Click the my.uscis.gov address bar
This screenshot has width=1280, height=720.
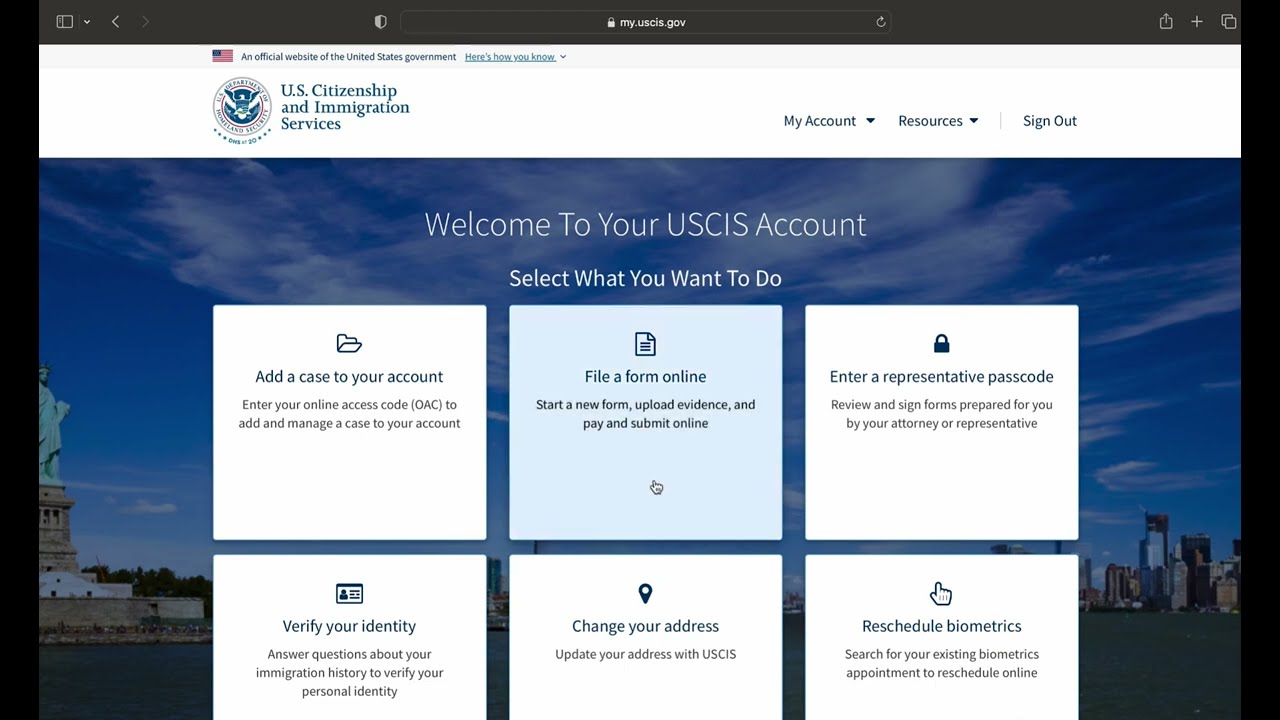(x=645, y=22)
